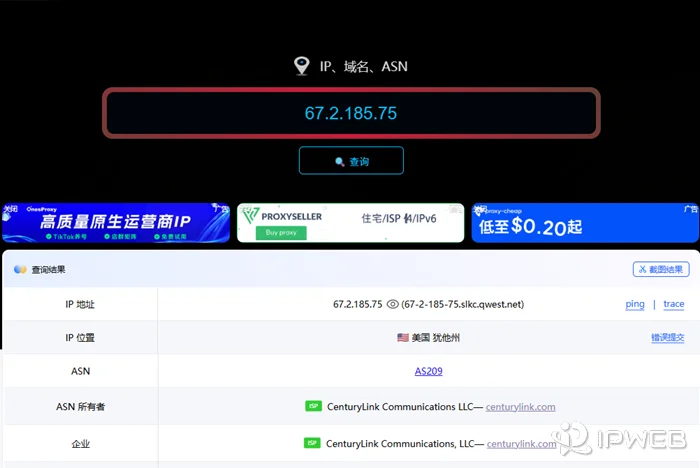Click the IP、域名、ASN heading text
The image size is (700, 468).
coord(363,67)
